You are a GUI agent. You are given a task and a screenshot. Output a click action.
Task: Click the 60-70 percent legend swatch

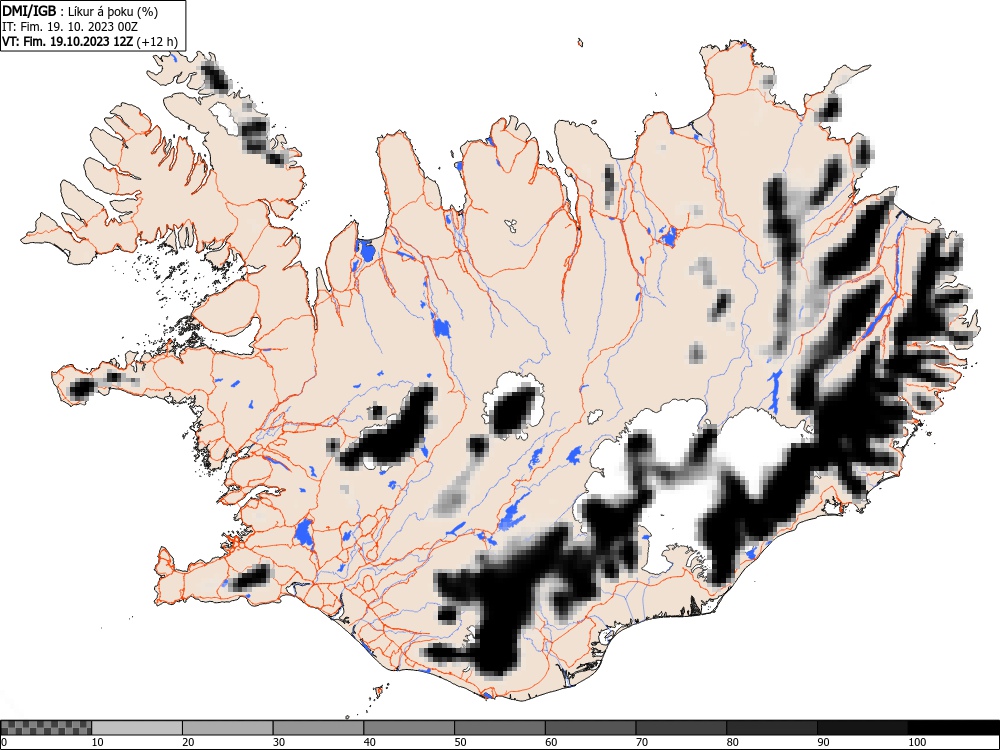coord(591,728)
